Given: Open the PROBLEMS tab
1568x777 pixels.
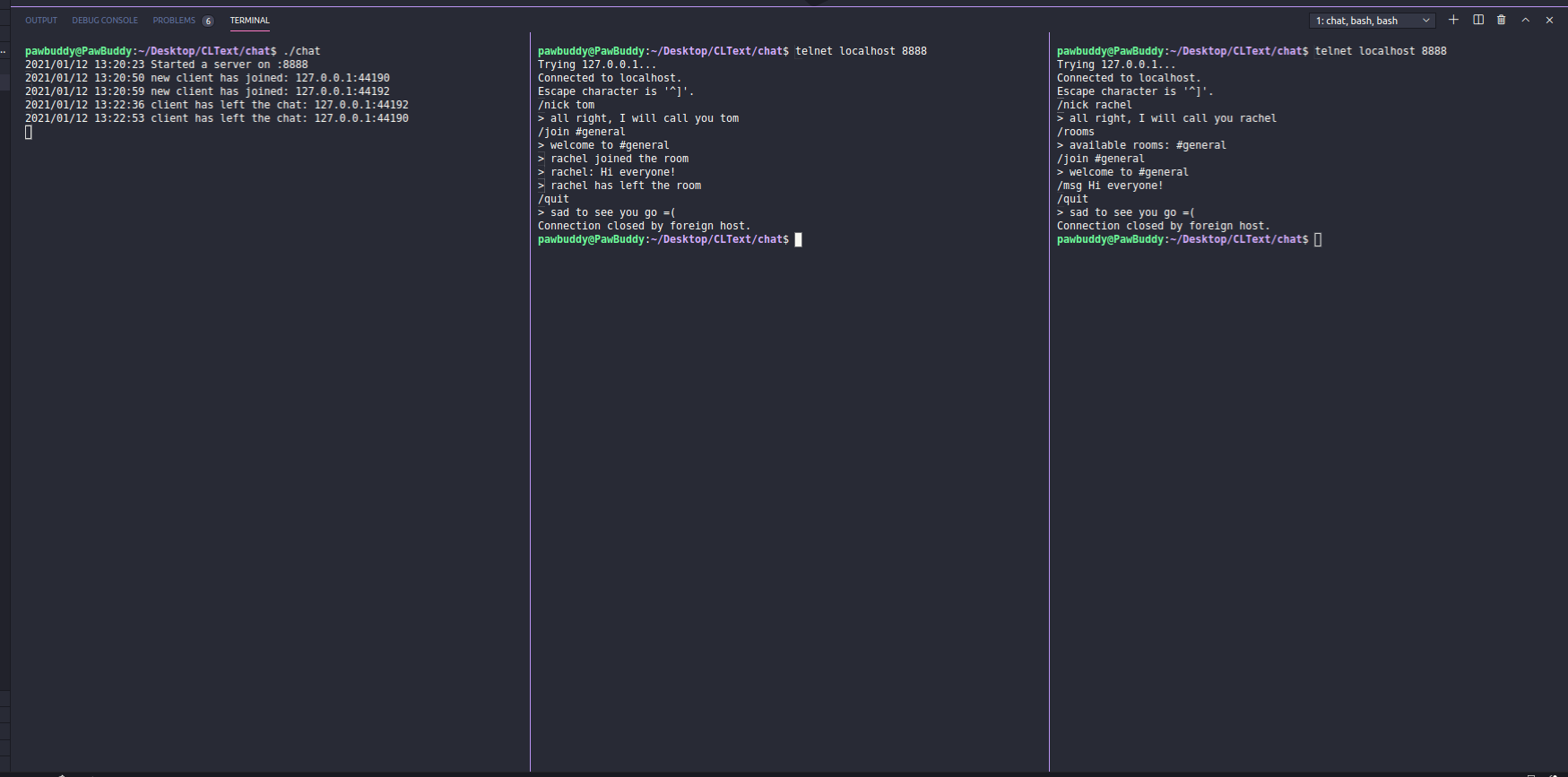Looking at the screenshot, I should pyautogui.click(x=174, y=20).
